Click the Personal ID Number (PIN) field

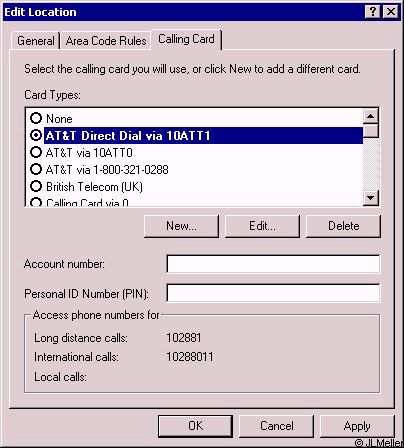273,293
